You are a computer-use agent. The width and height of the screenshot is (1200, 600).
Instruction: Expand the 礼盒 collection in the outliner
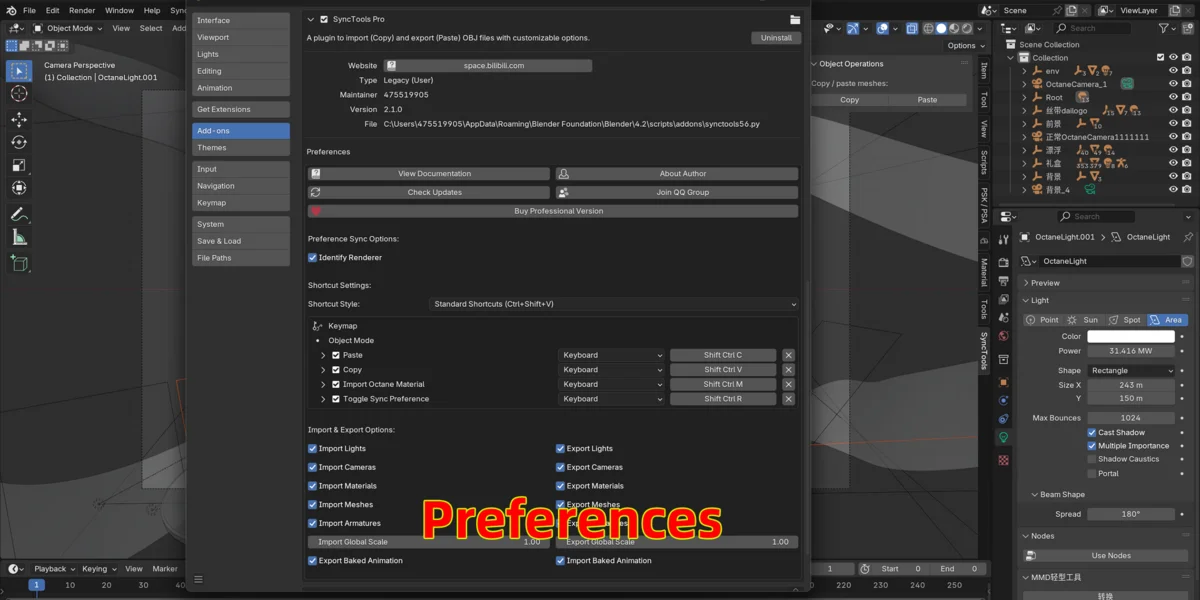tap(1024, 162)
